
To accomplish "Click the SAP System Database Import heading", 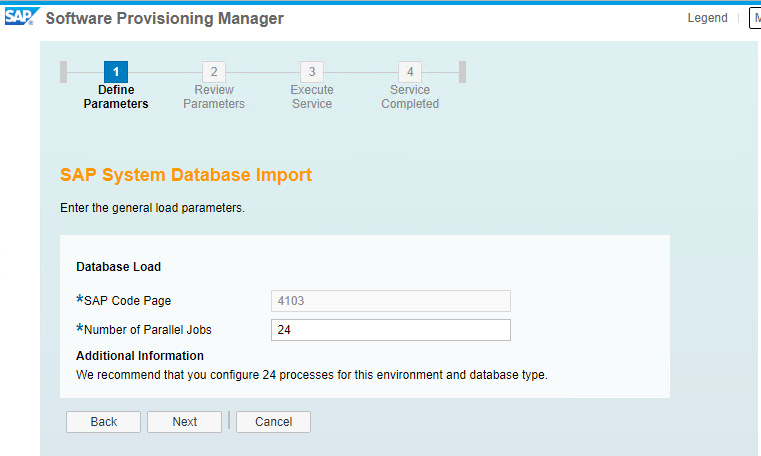I will pos(186,175).
